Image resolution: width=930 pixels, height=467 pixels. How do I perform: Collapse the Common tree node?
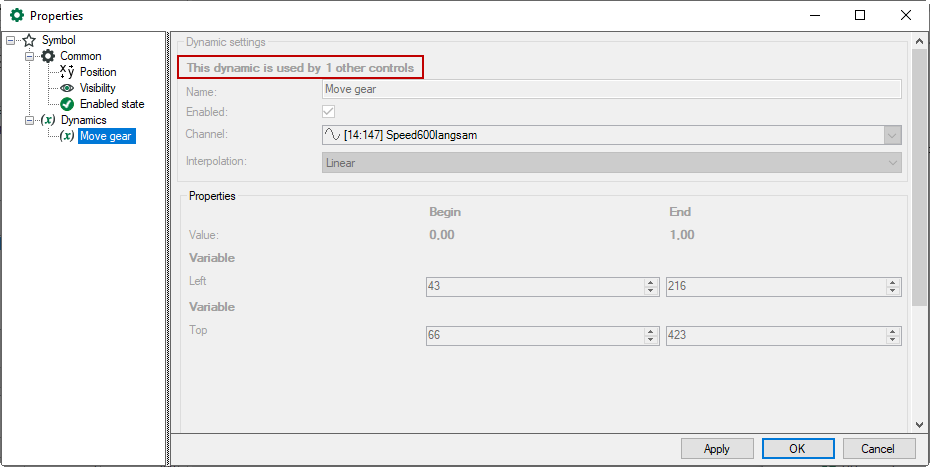coord(29,56)
